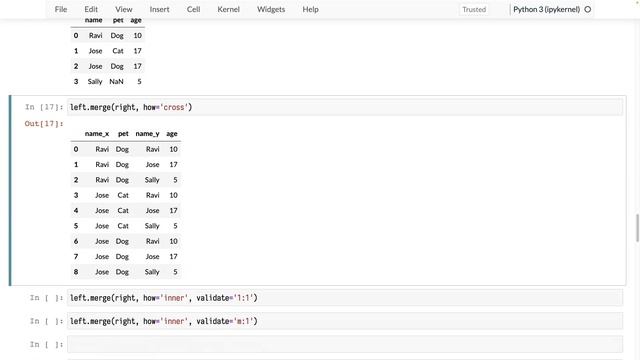
Task: Open the Cell menu
Action: [x=193, y=9]
